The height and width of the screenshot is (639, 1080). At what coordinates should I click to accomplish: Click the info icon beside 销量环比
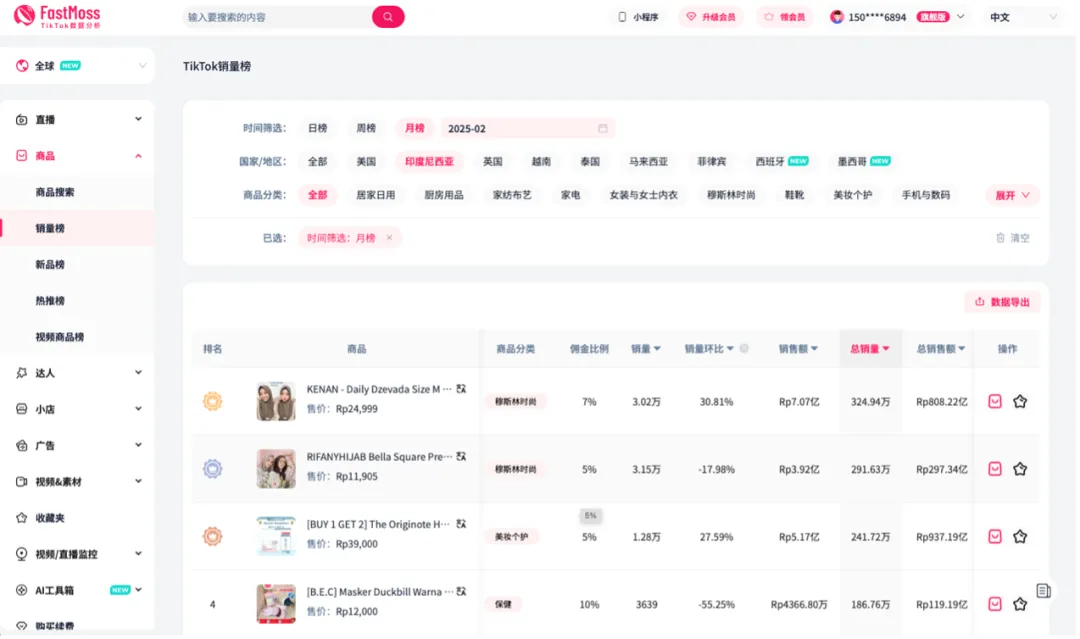[746, 349]
